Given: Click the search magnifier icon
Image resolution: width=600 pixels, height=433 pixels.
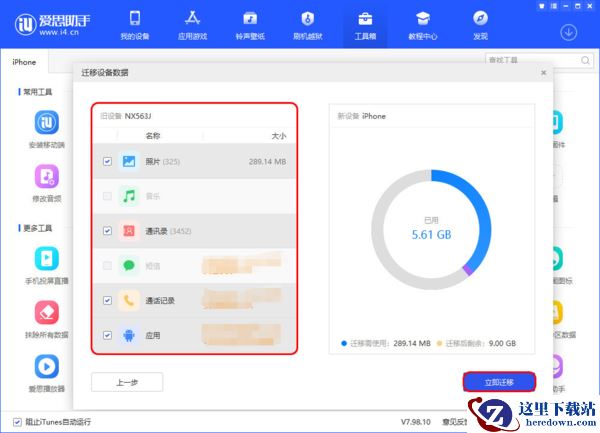Looking at the screenshot, I should (x=585, y=60).
